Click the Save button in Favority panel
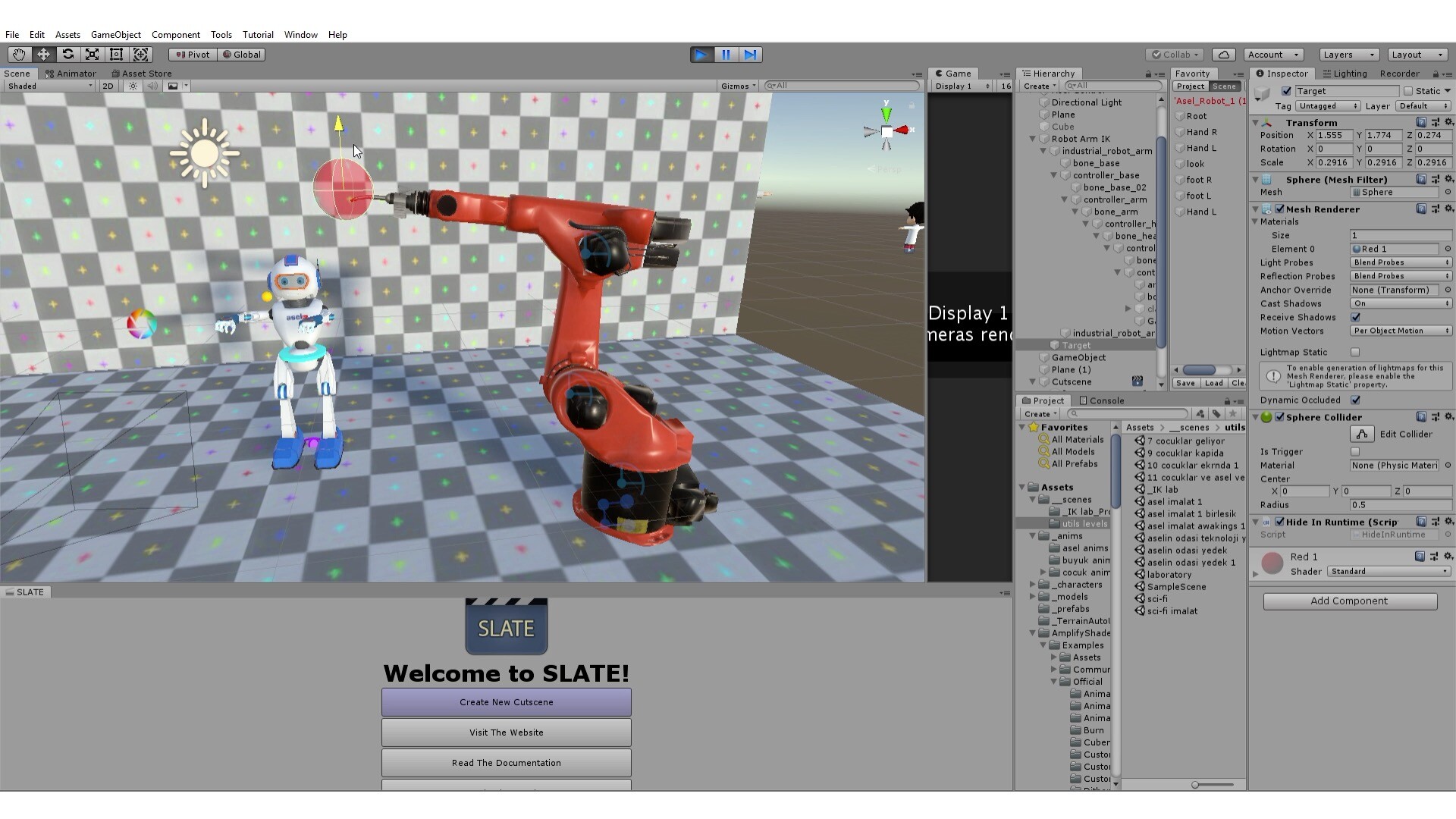Viewport: 1456px width, 819px height. pyautogui.click(x=1185, y=383)
